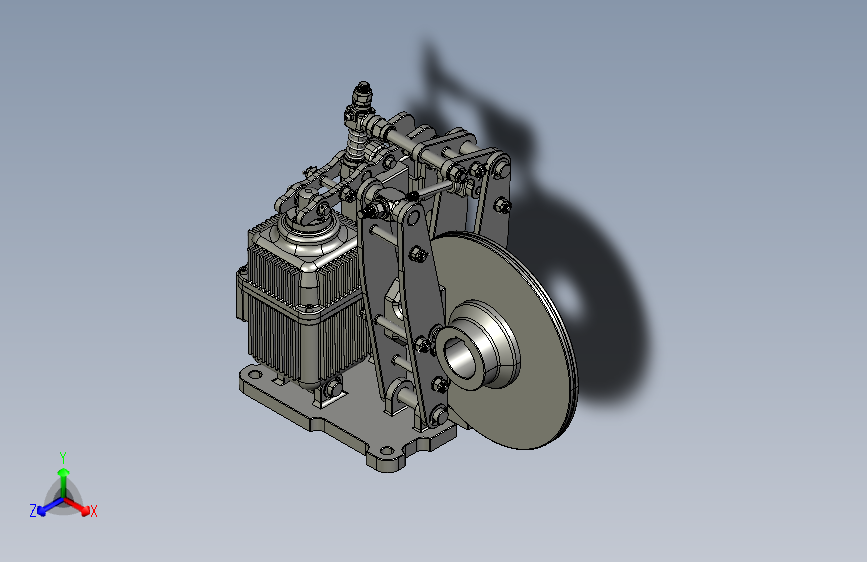Viewport: 867px width, 562px height.
Task: Select the hub bore at the disc center
Action: coord(458,357)
